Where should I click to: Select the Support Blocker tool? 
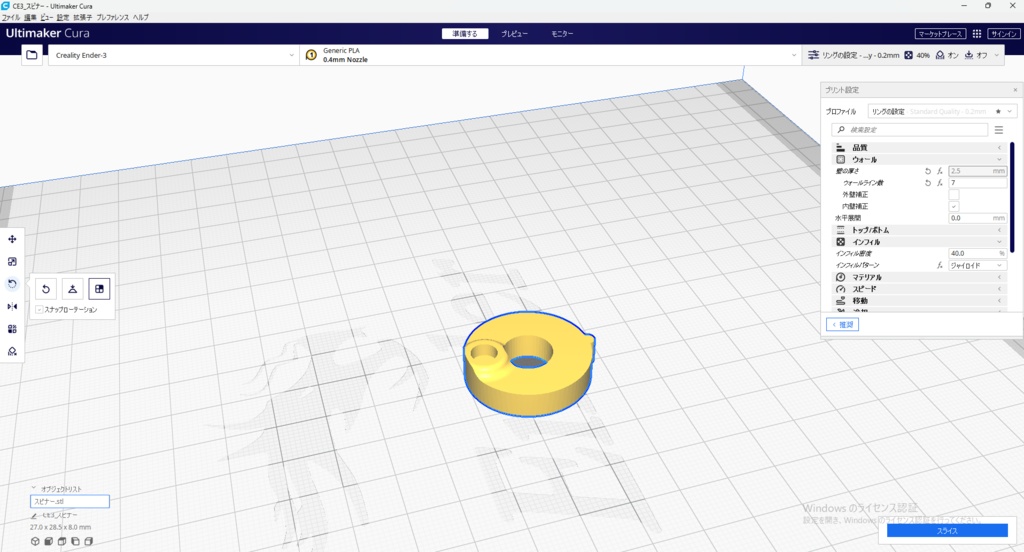click(12, 351)
